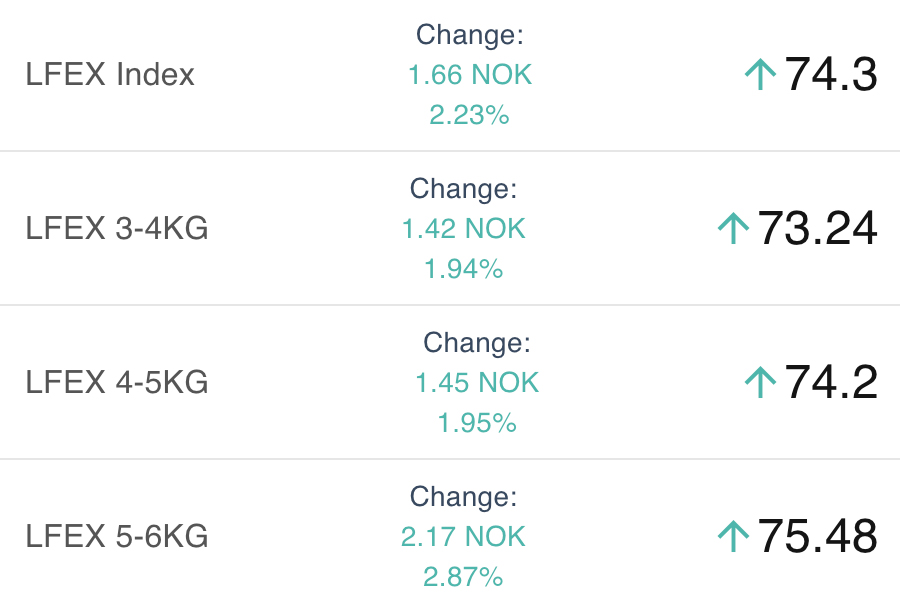This screenshot has height=611, width=900.
Task: Select the LFEX 3-4KG label
Action: point(117,229)
